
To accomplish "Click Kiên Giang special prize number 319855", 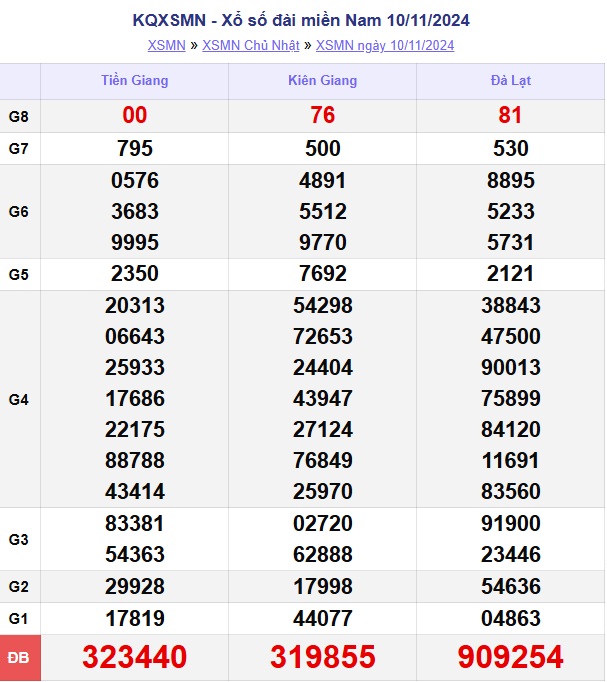I will click(x=322, y=657).
